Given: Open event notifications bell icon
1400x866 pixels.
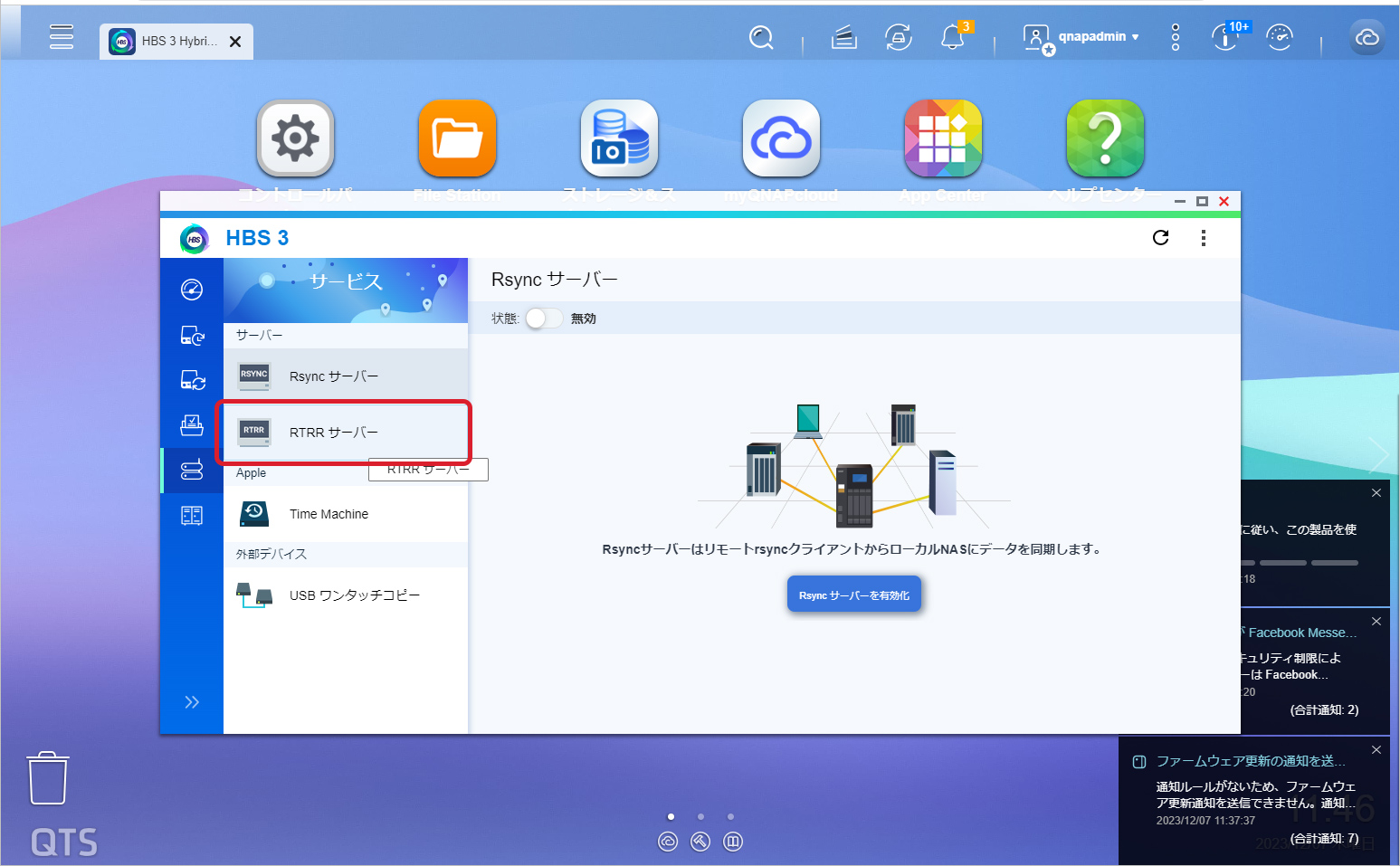Looking at the screenshot, I should click(x=952, y=38).
